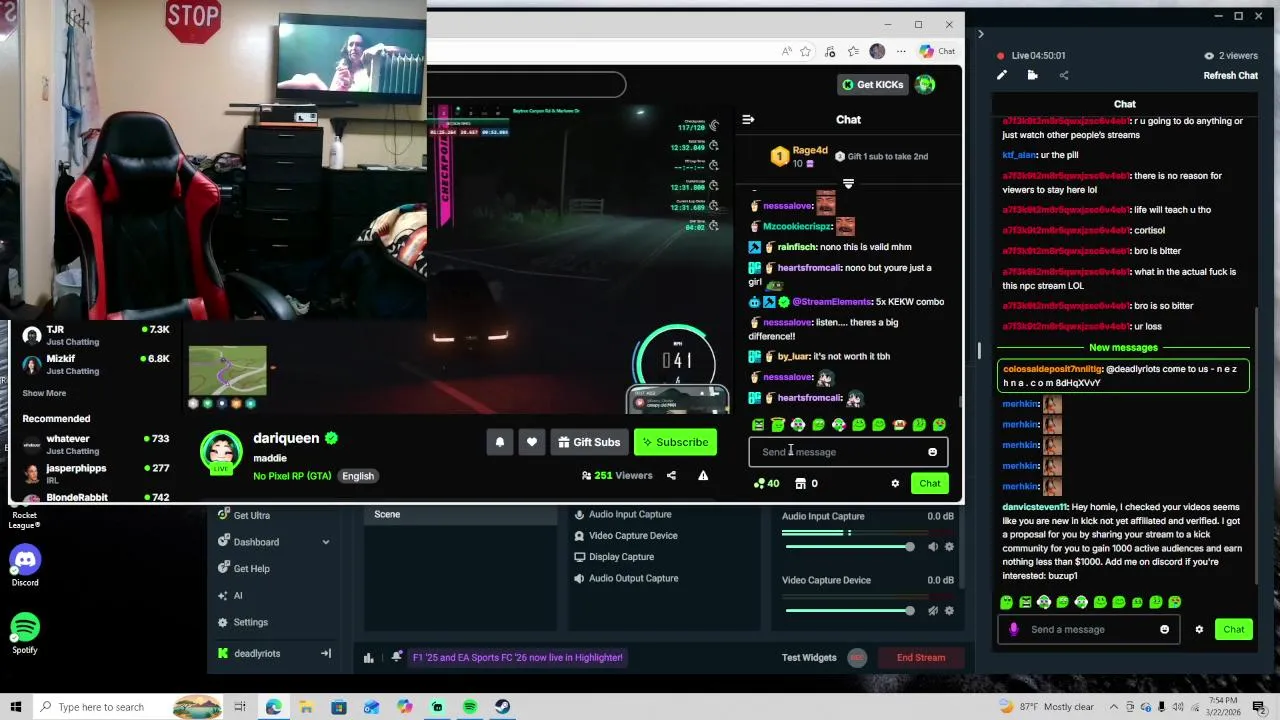Unmute the Video Capture Device audio

tap(933, 611)
